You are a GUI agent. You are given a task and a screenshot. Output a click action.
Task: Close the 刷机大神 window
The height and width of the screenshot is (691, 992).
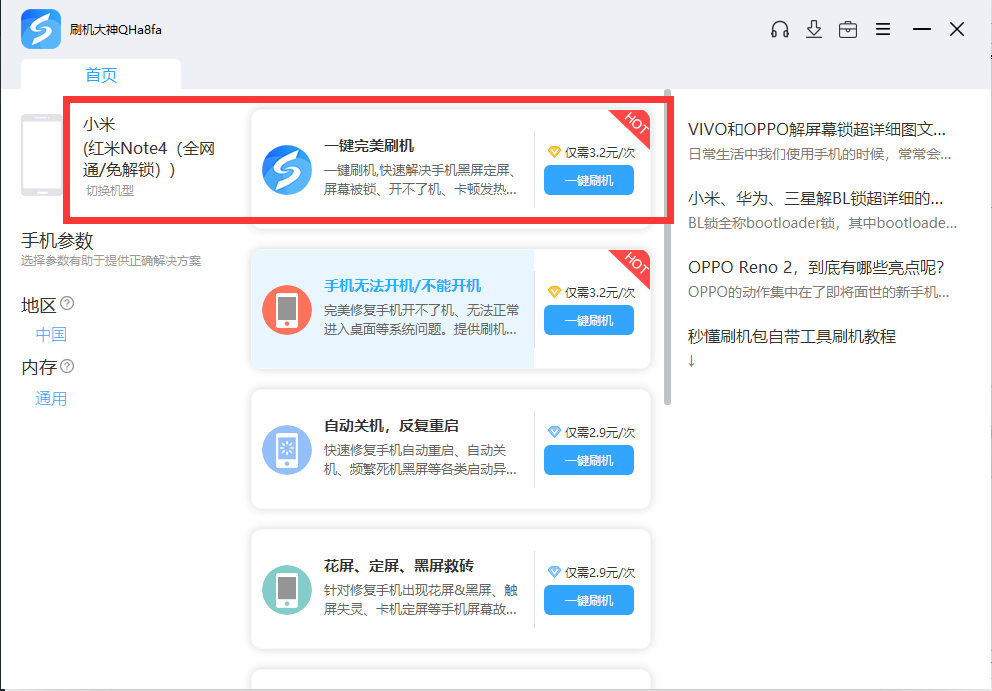957,29
